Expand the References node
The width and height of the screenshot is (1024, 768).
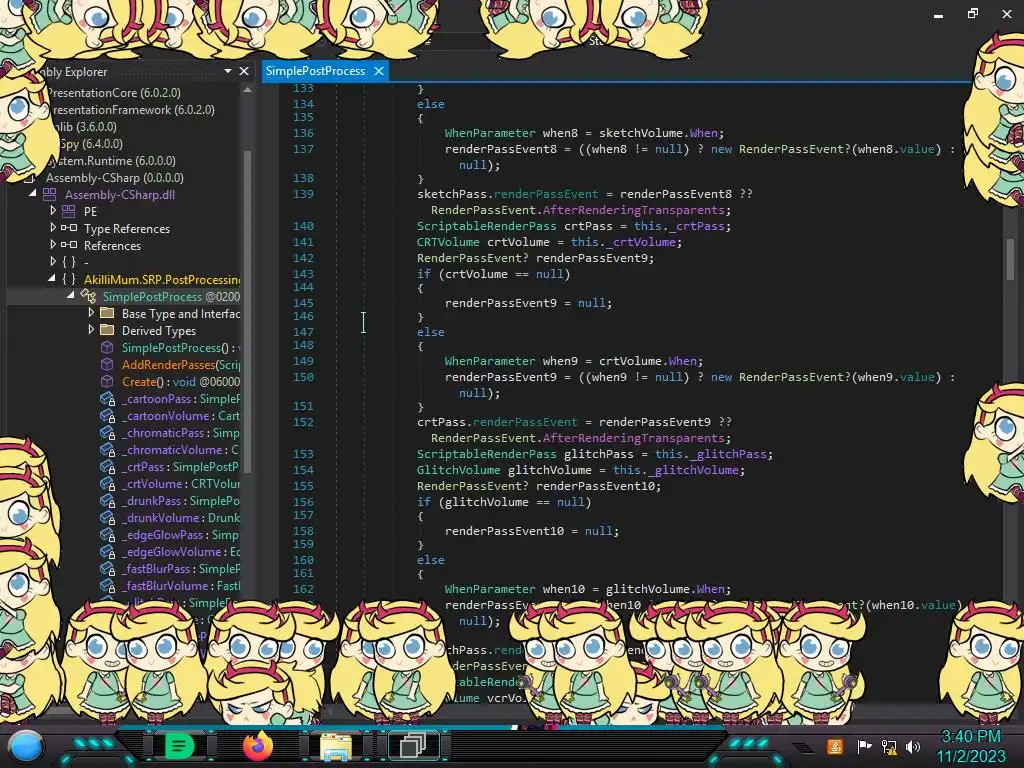pos(53,244)
